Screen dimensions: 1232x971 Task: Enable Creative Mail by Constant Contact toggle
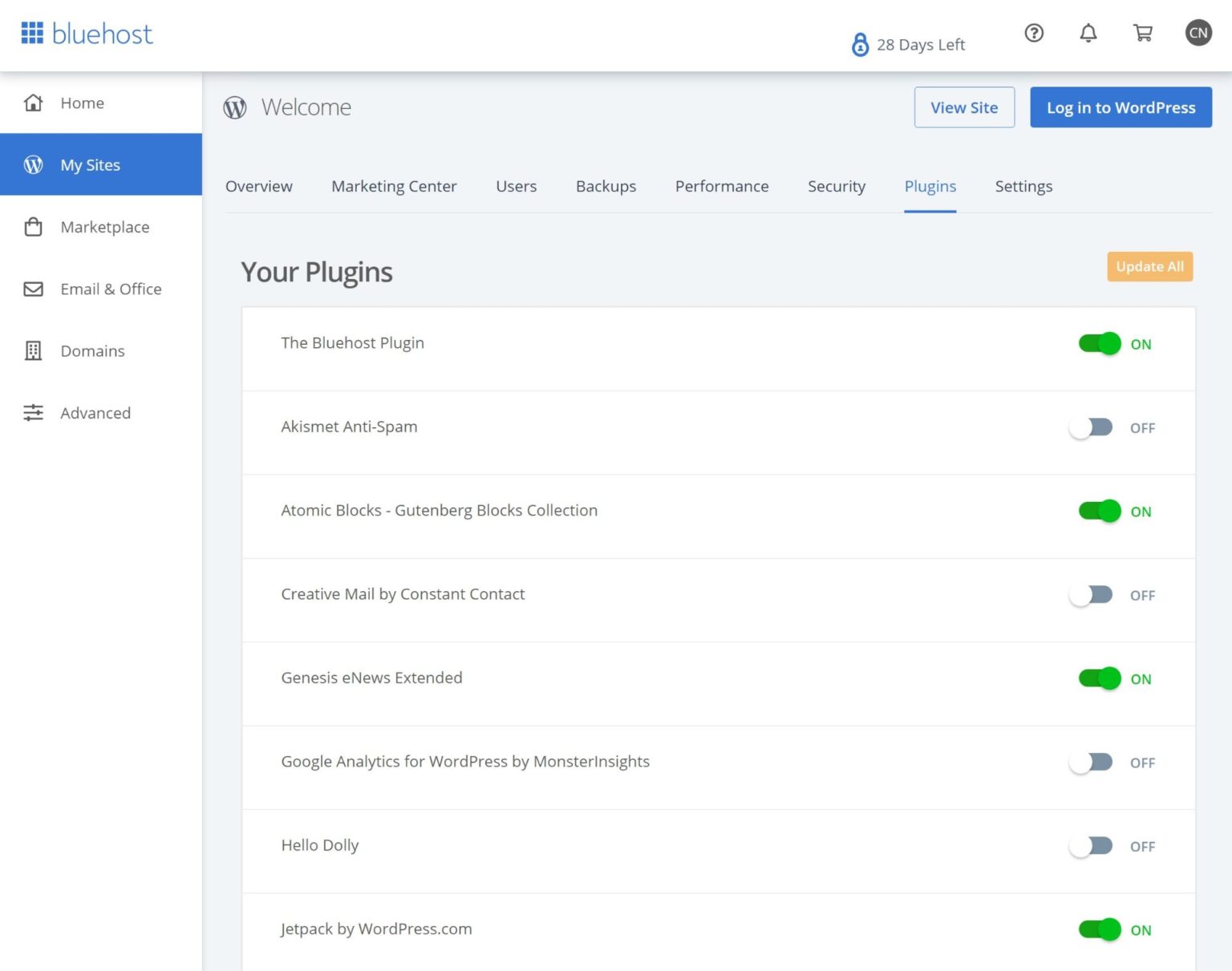(x=1091, y=595)
